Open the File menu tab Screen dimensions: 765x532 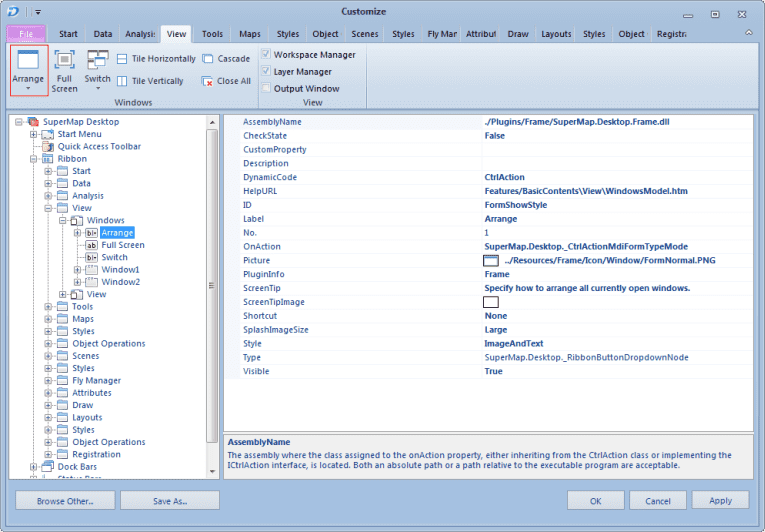pos(26,34)
